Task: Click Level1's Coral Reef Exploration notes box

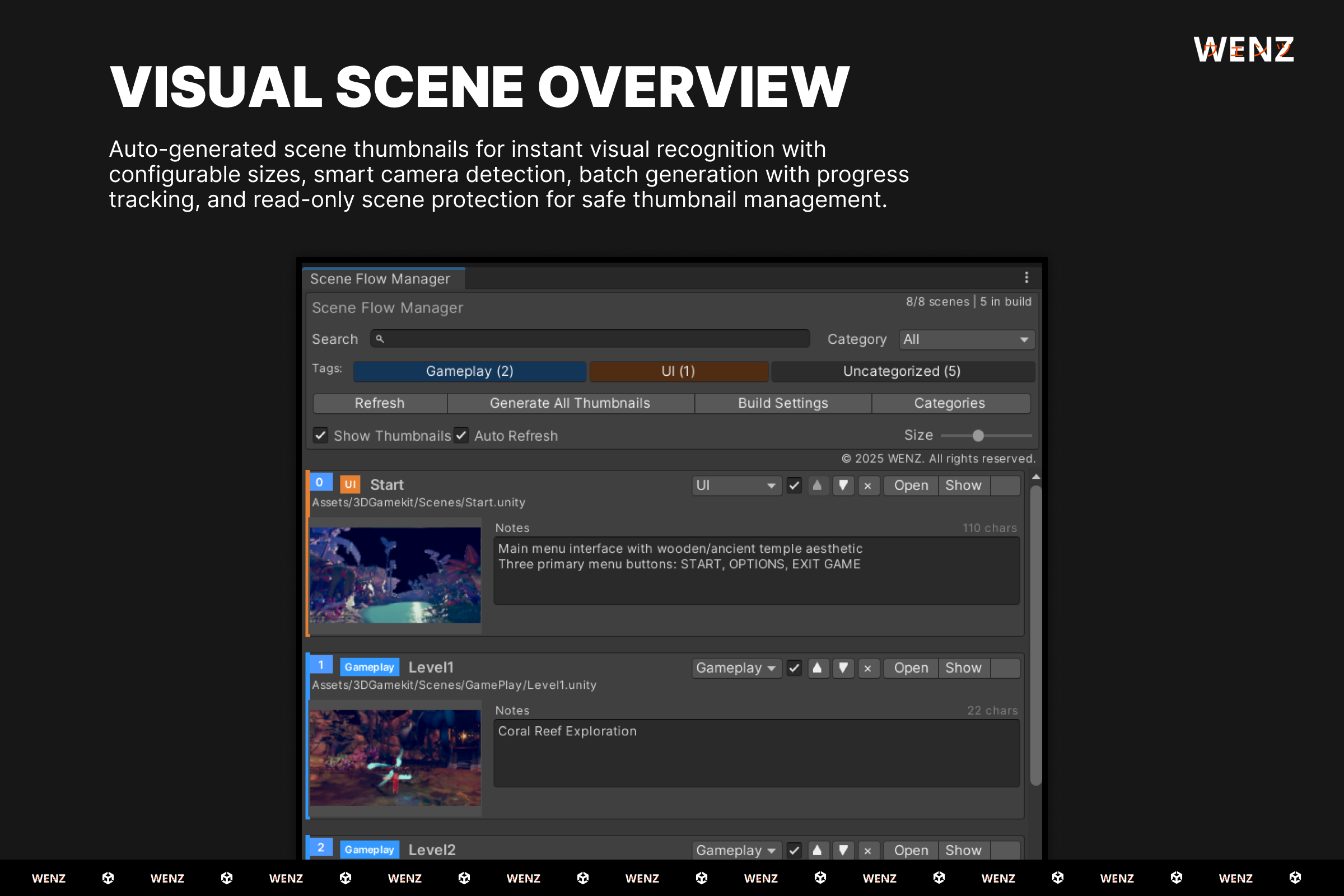Action: pyautogui.click(x=757, y=753)
